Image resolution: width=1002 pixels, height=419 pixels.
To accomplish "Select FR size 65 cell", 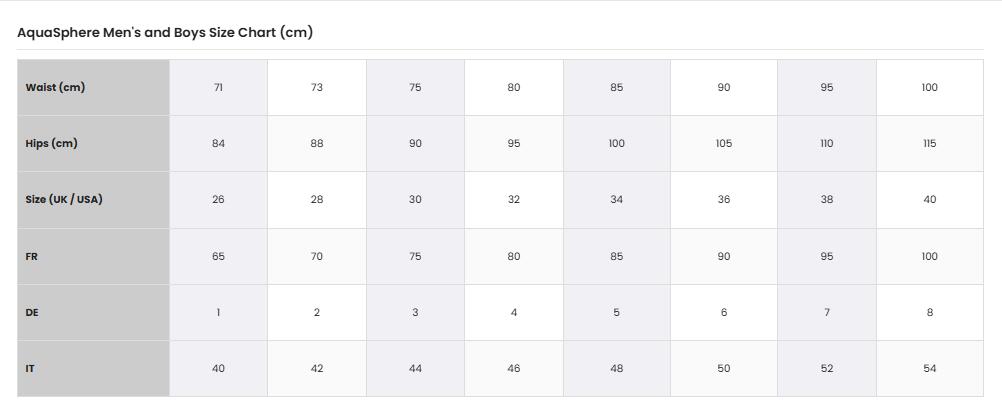I will pyautogui.click(x=219, y=257).
